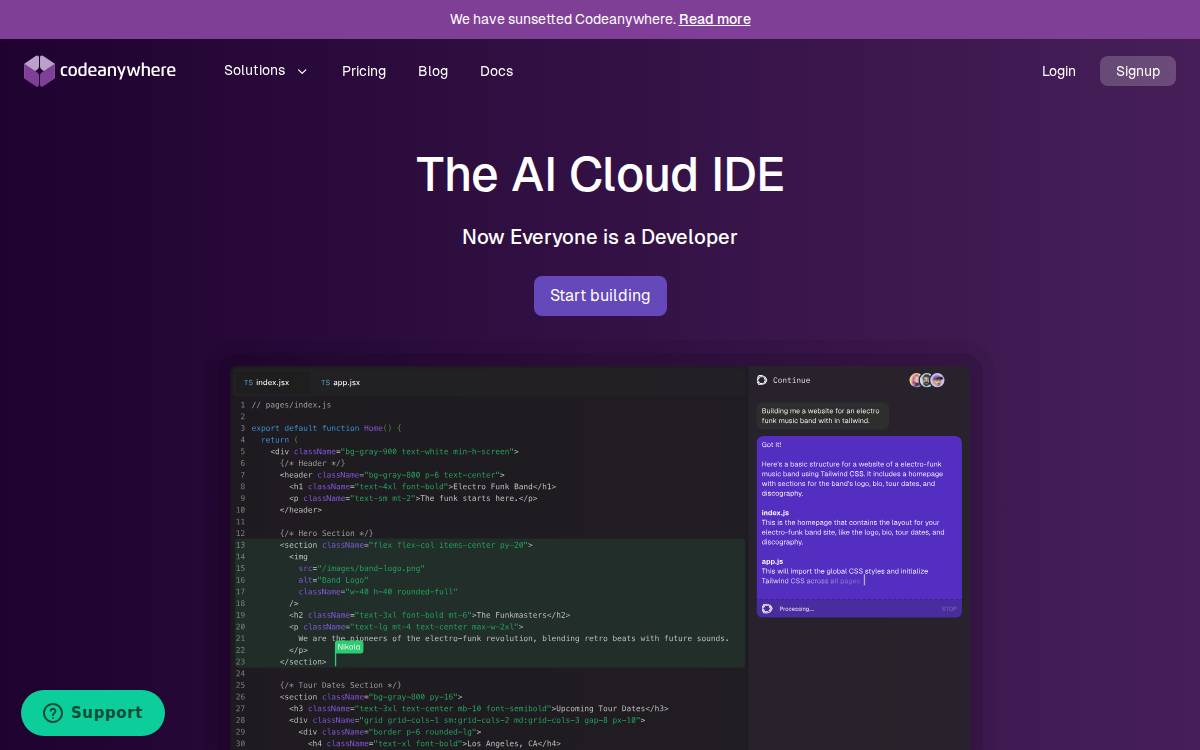1200x750 pixels.
Task: Click the Codeanywhere cube logo
Action: click(x=39, y=71)
